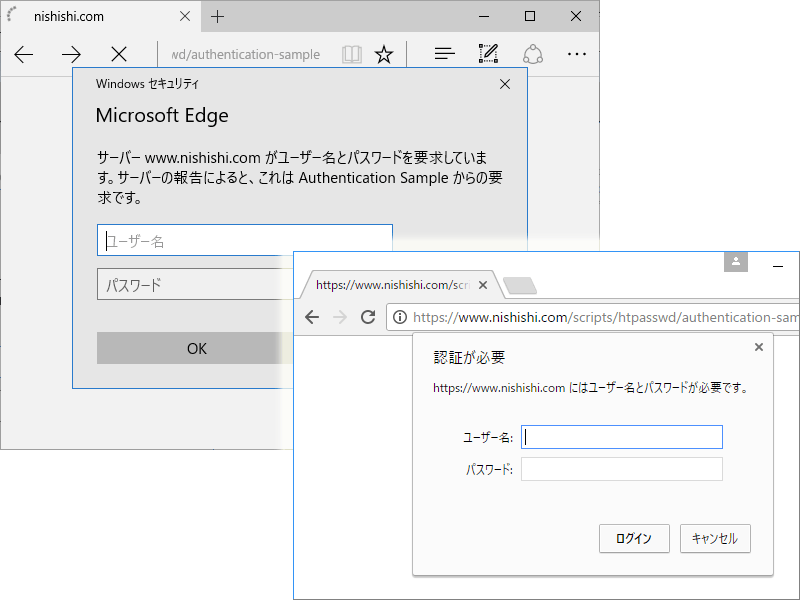
Task: Stop loading the page in Edge
Action: pyautogui.click(x=119, y=54)
